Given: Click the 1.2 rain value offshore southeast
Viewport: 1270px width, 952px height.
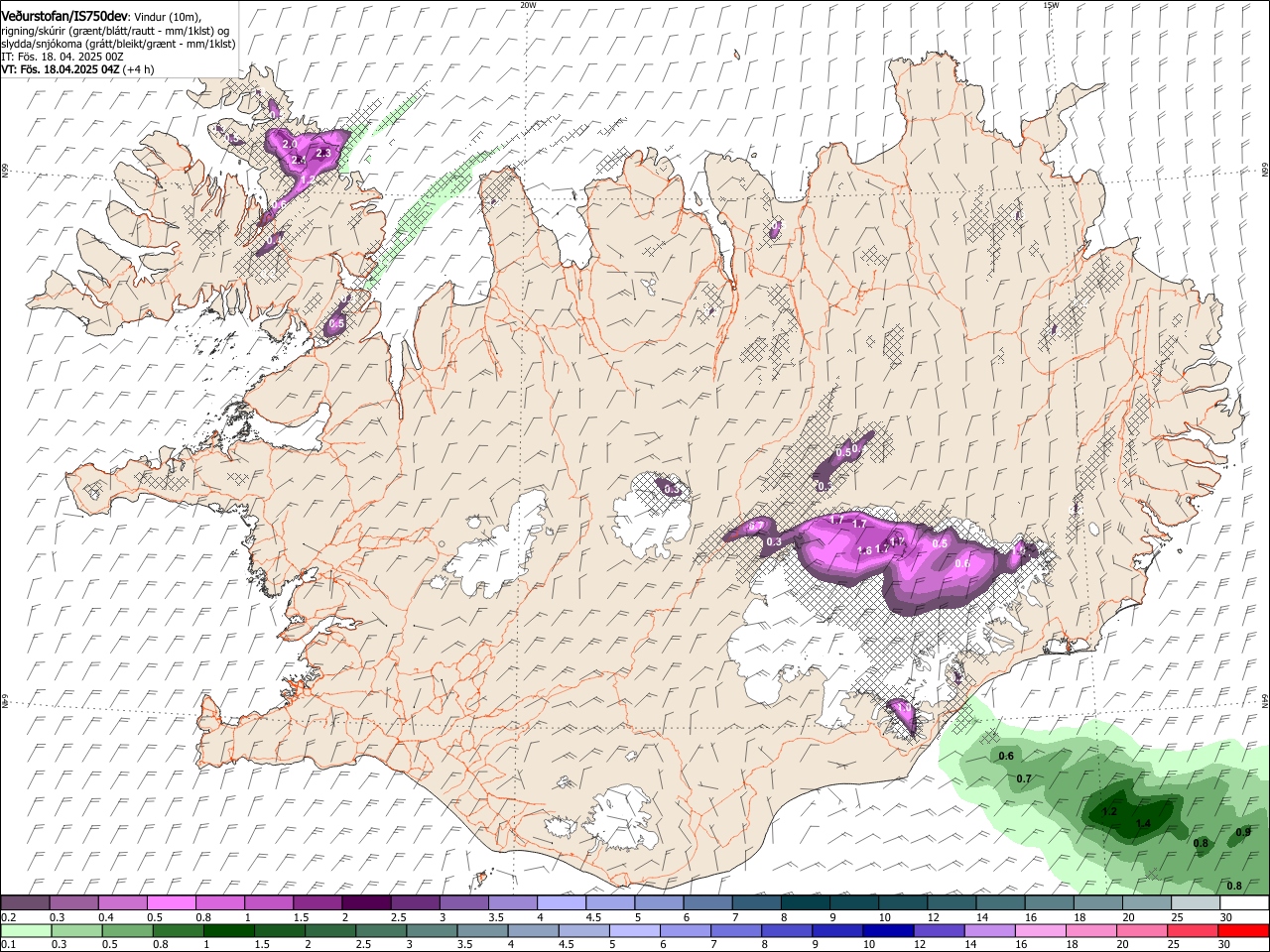Looking at the screenshot, I should pos(1109,812).
